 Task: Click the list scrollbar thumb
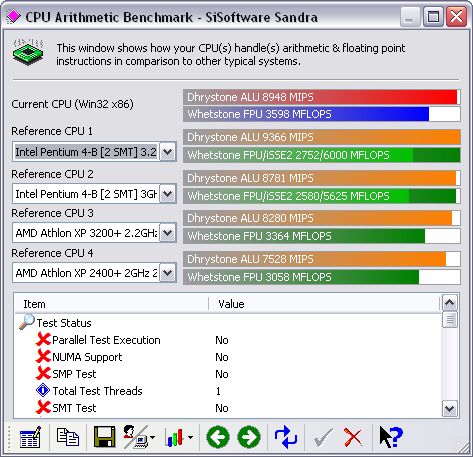450,320
